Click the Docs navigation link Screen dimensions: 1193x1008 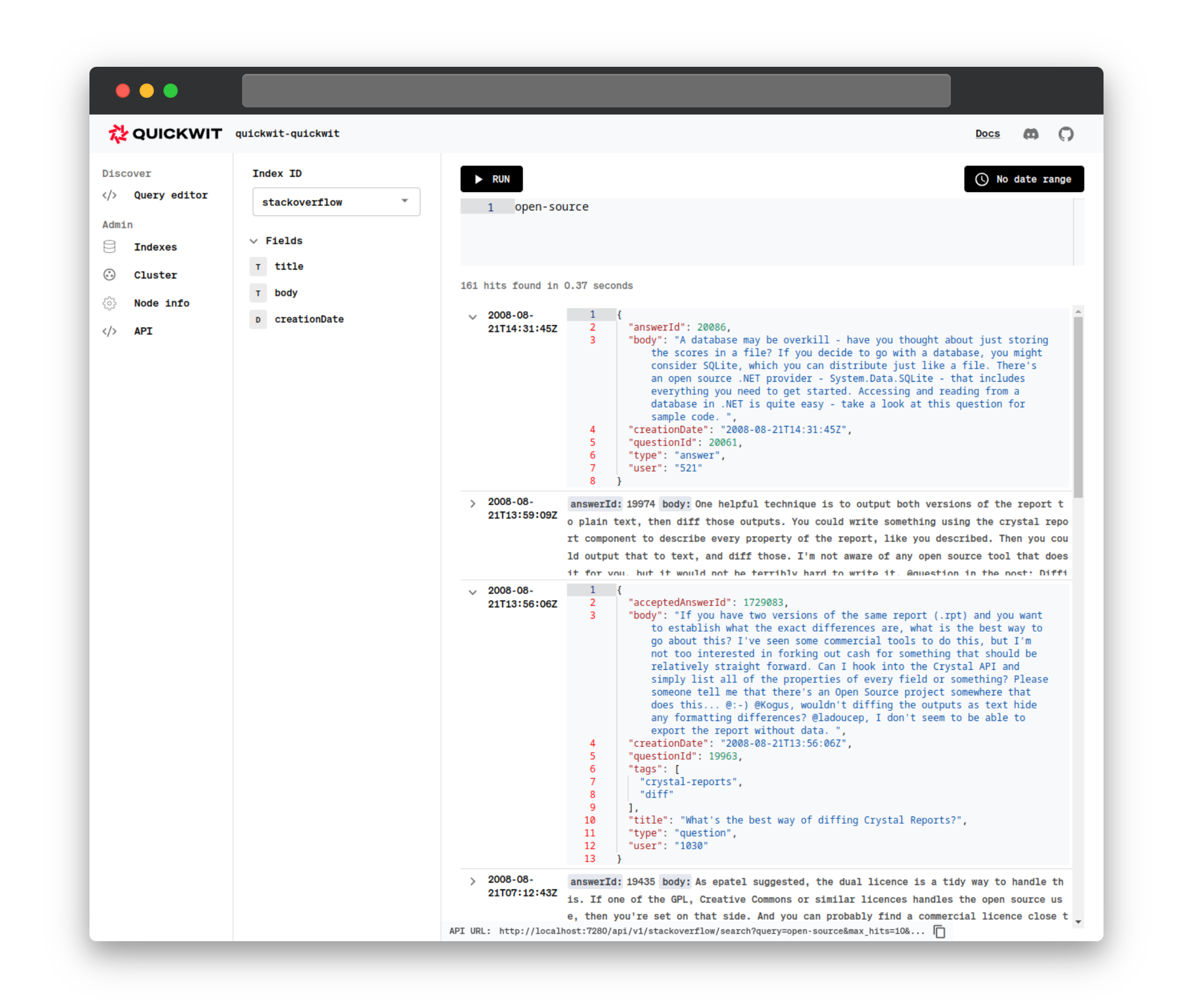click(987, 132)
